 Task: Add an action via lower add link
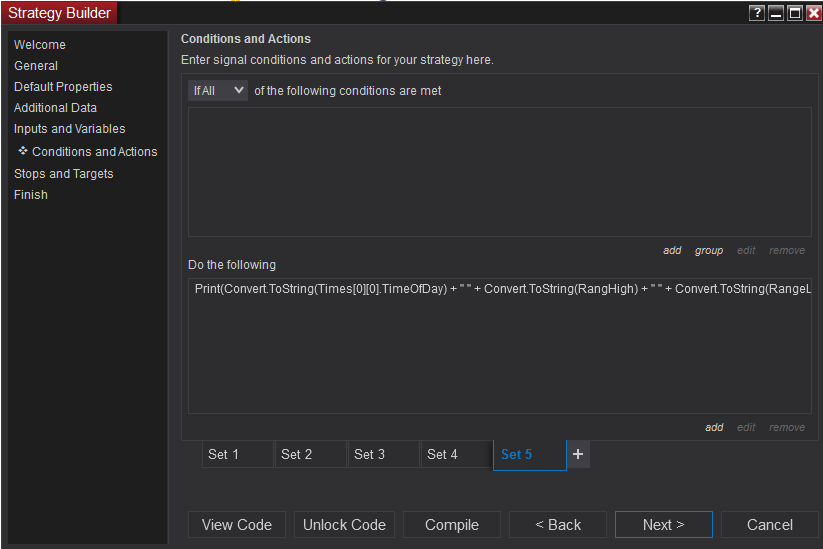[714, 427]
